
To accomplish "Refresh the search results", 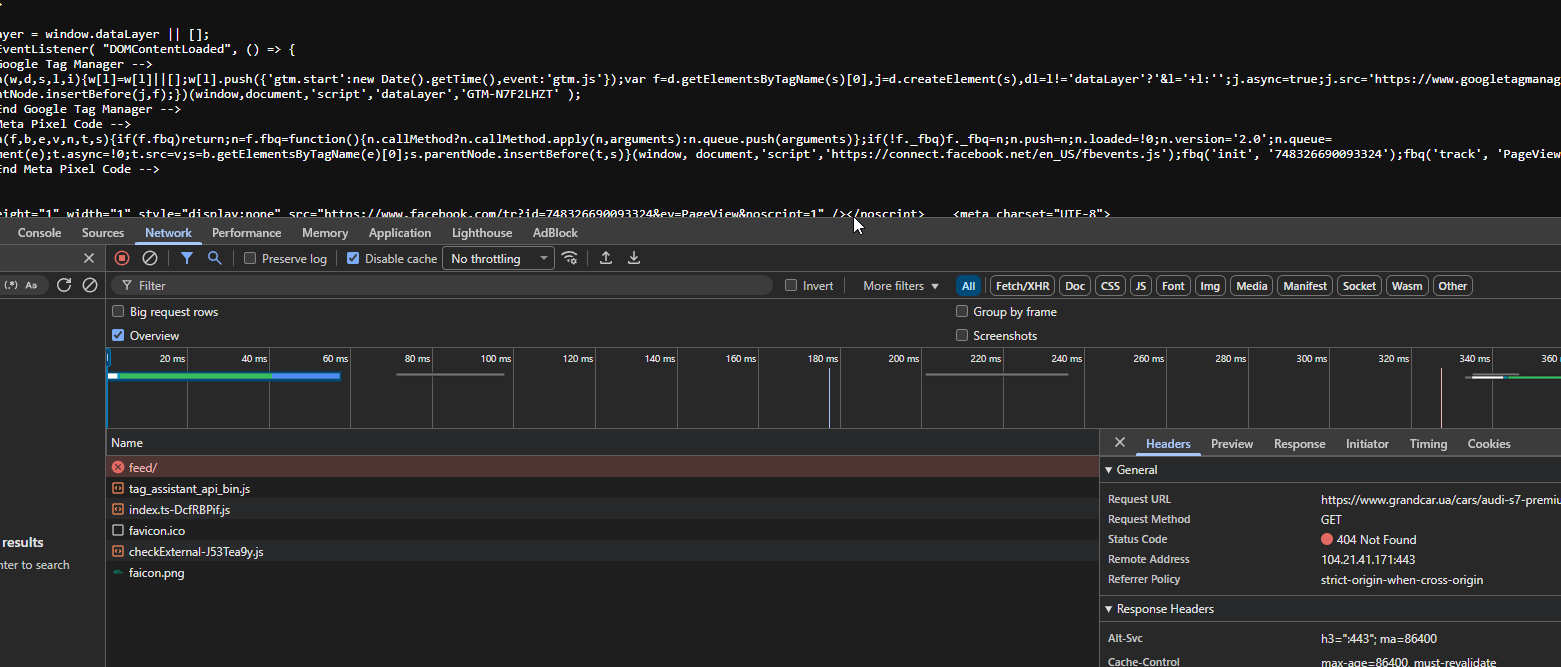I will [x=64, y=285].
